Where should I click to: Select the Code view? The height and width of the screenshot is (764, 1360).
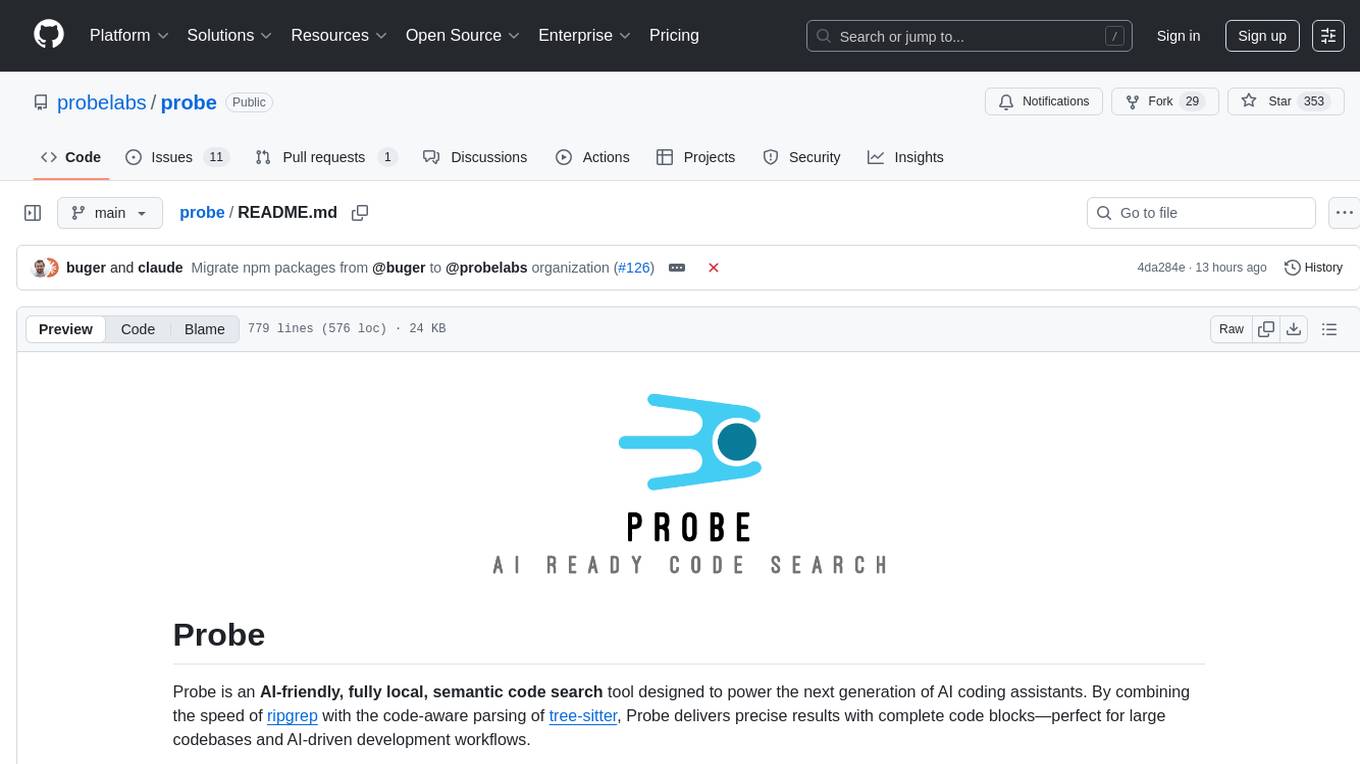point(138,329)
